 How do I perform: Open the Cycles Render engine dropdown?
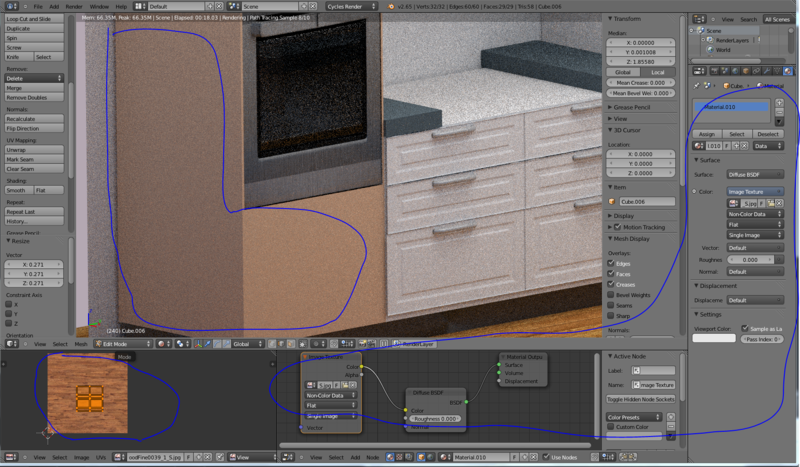coord(351,7)
